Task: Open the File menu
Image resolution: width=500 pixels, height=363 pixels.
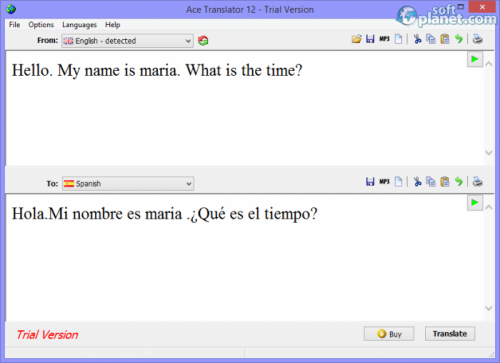Action: 15,25
